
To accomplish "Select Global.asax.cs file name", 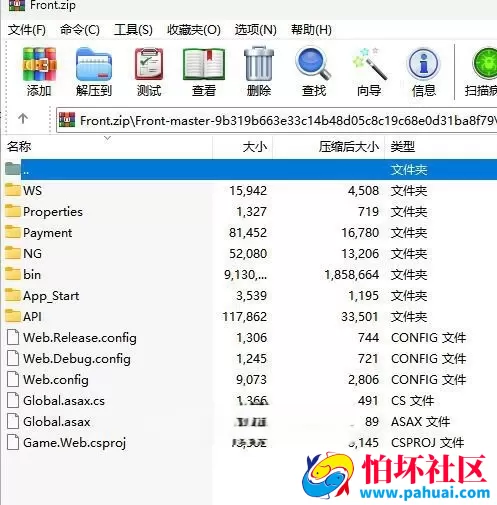I will tap(64, 401).
